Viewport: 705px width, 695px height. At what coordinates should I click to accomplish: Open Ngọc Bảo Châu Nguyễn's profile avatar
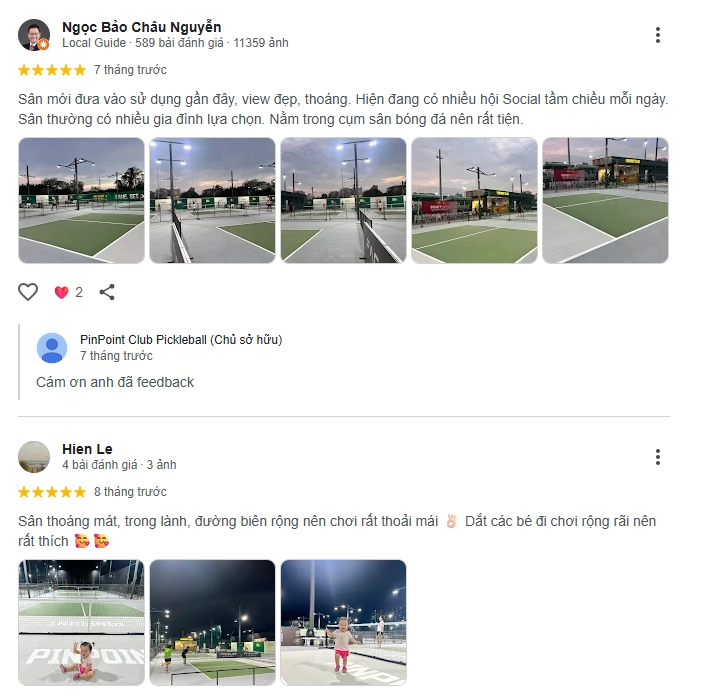34,35
